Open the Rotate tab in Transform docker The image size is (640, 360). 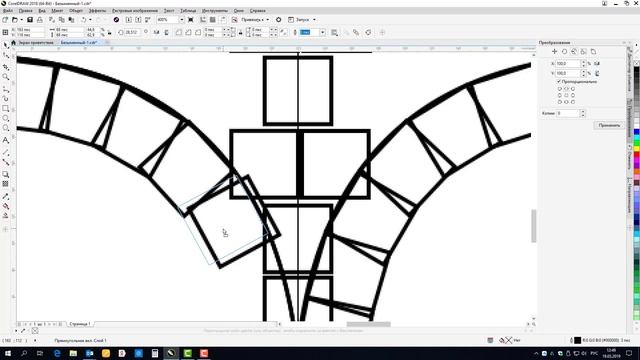(x=564, y=51)
